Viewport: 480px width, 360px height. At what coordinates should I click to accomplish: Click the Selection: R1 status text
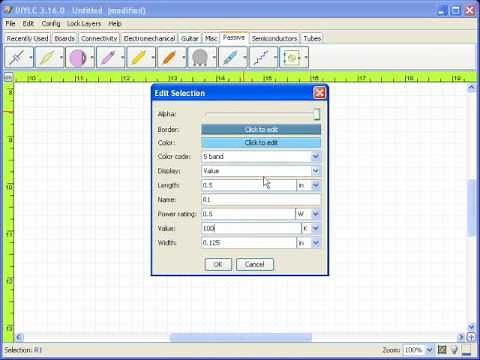(23, 350)
